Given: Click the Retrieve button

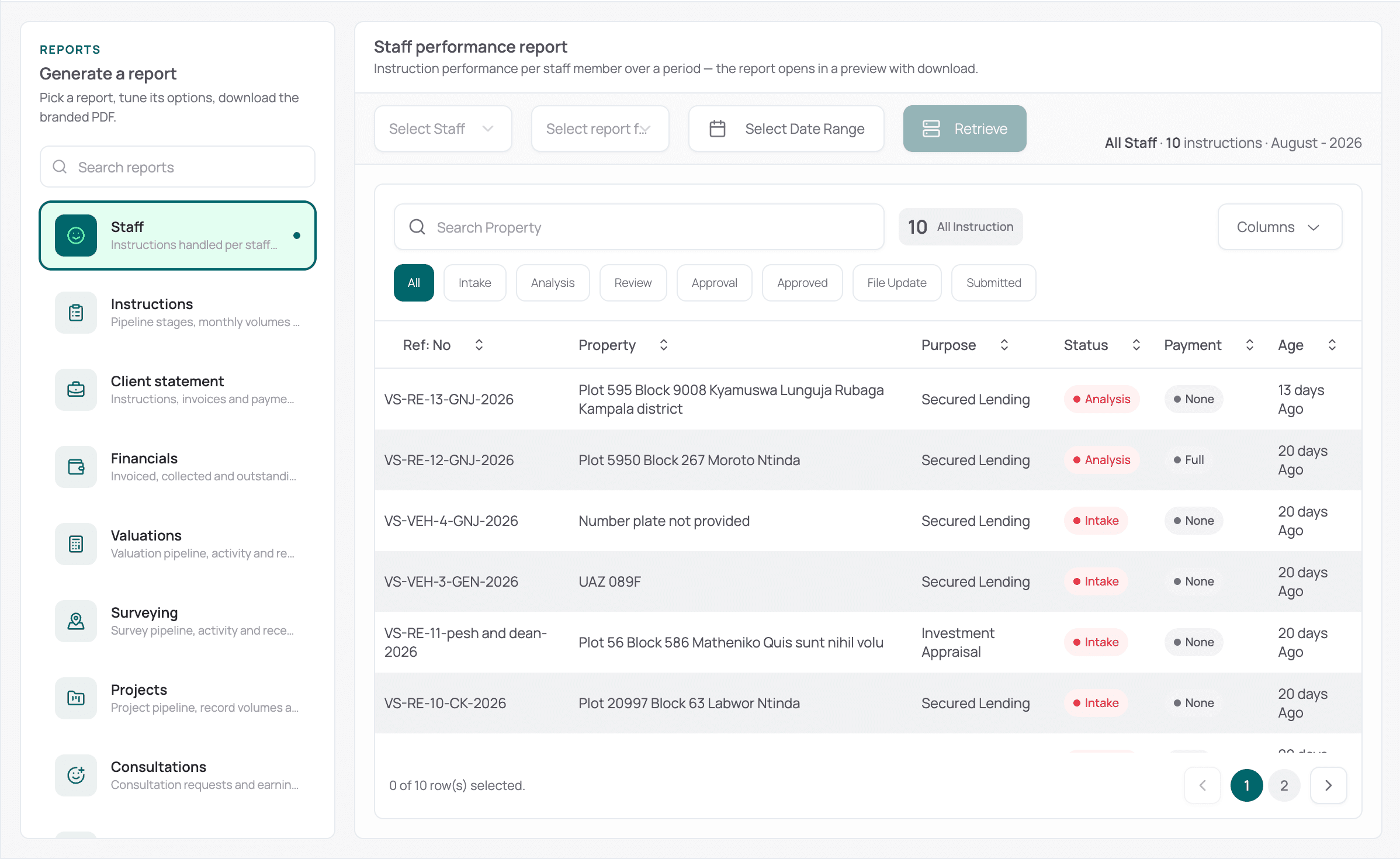Looking at the screenshot, I should pyautogui.click(x=965, y=129).
